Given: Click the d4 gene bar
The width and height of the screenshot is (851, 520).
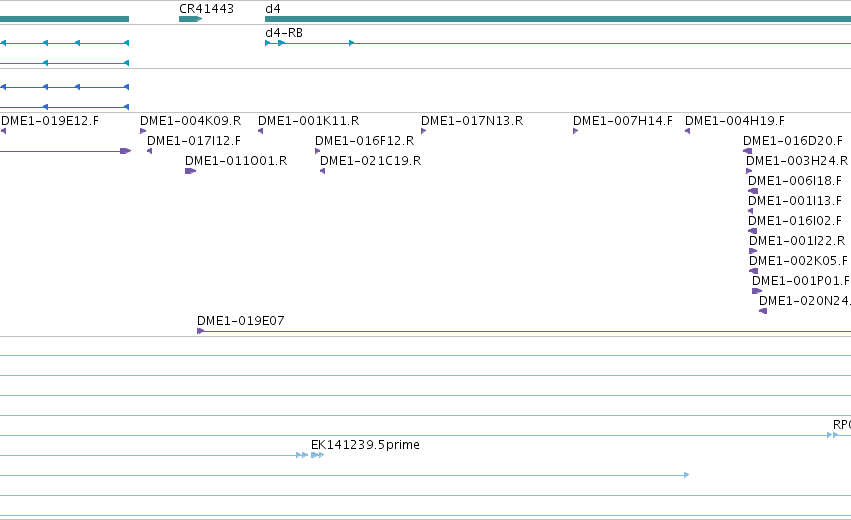Looking at the screenshot, I should (x=558, y=19).
